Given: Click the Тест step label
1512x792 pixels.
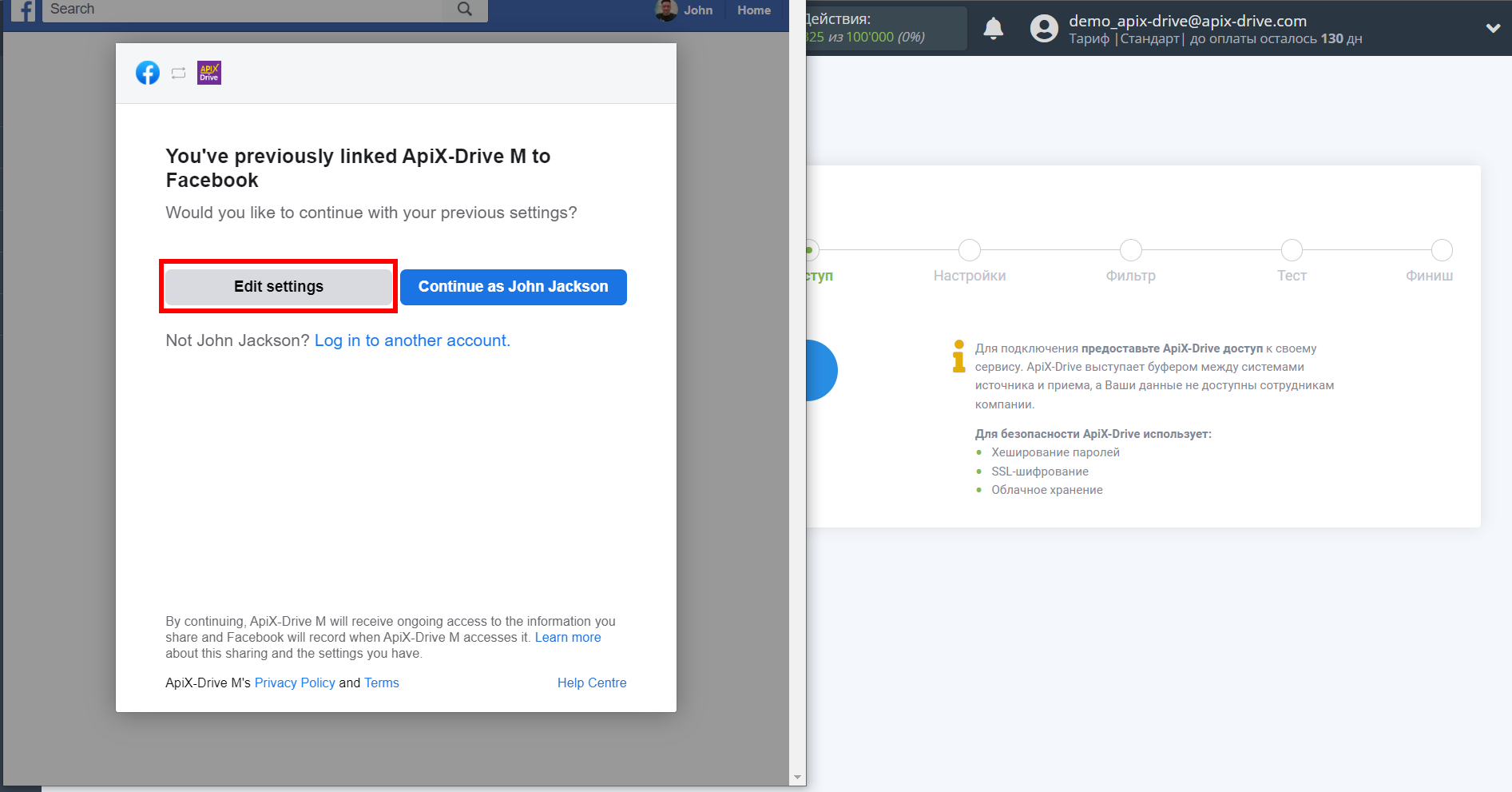Looking at the screenshot, I should 1292,276.
